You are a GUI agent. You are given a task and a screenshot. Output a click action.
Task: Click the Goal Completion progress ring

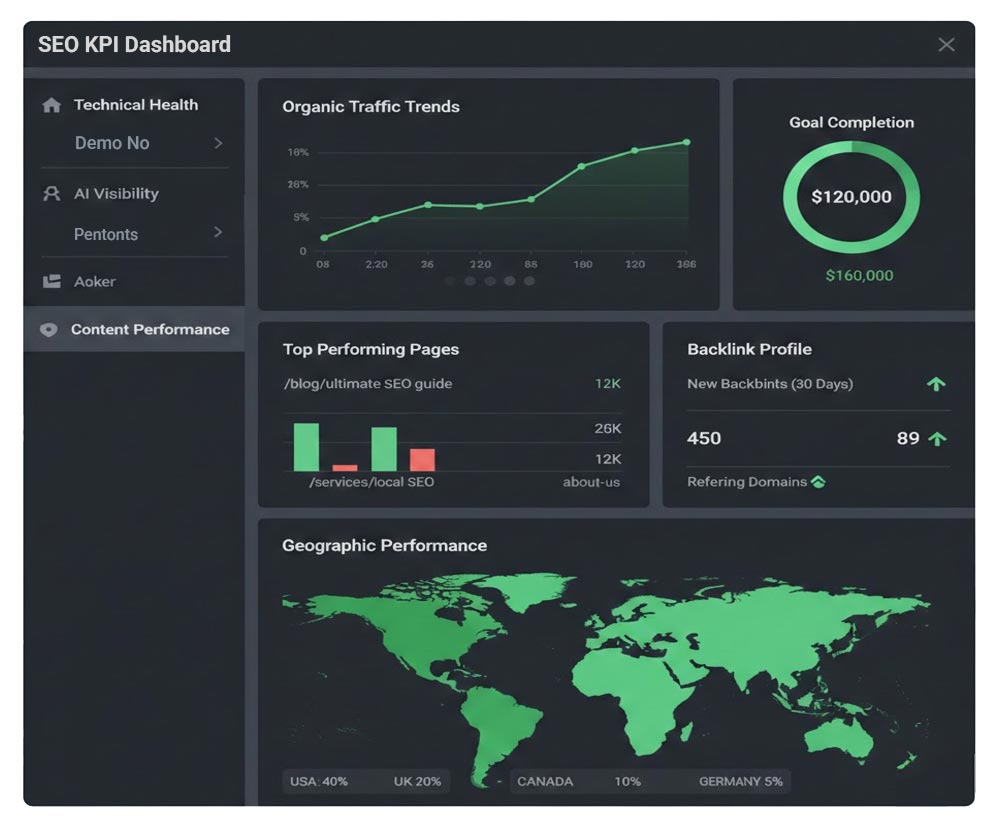point(850,196)
